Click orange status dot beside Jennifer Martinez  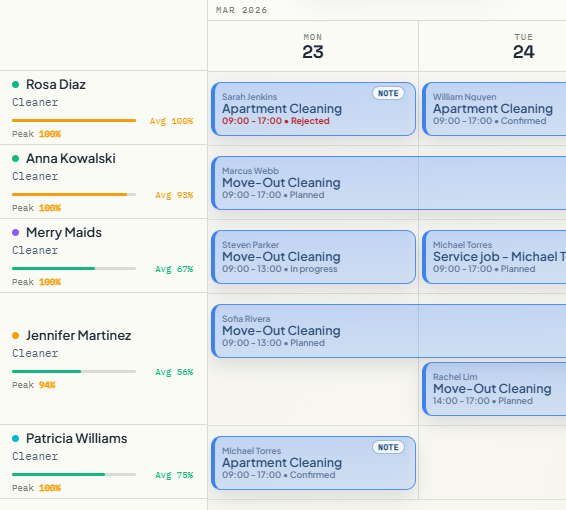coord(16,335)
